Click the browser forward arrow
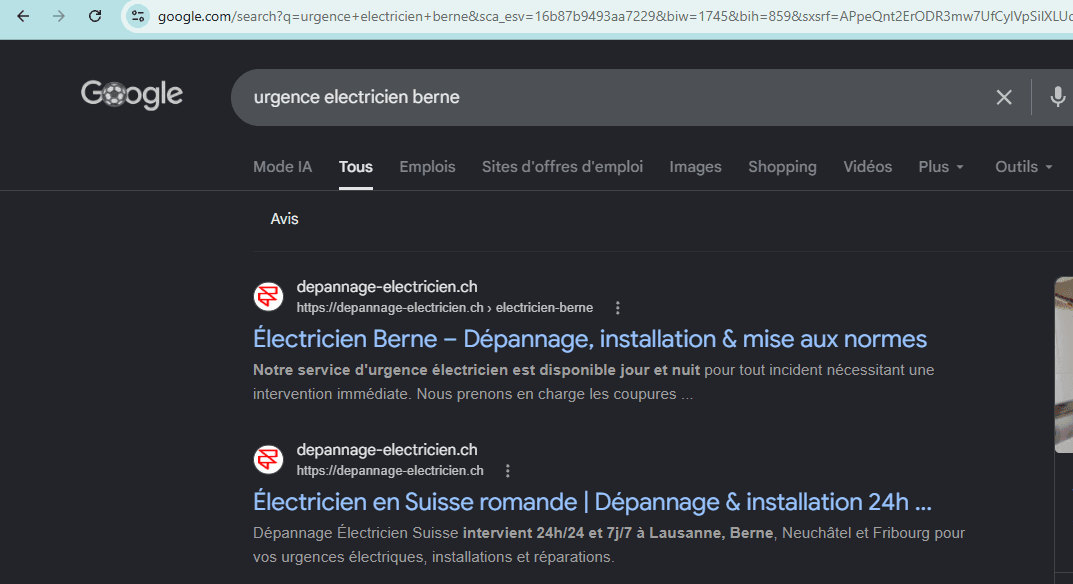1073x584 pixels. click(x=59, y=16)
